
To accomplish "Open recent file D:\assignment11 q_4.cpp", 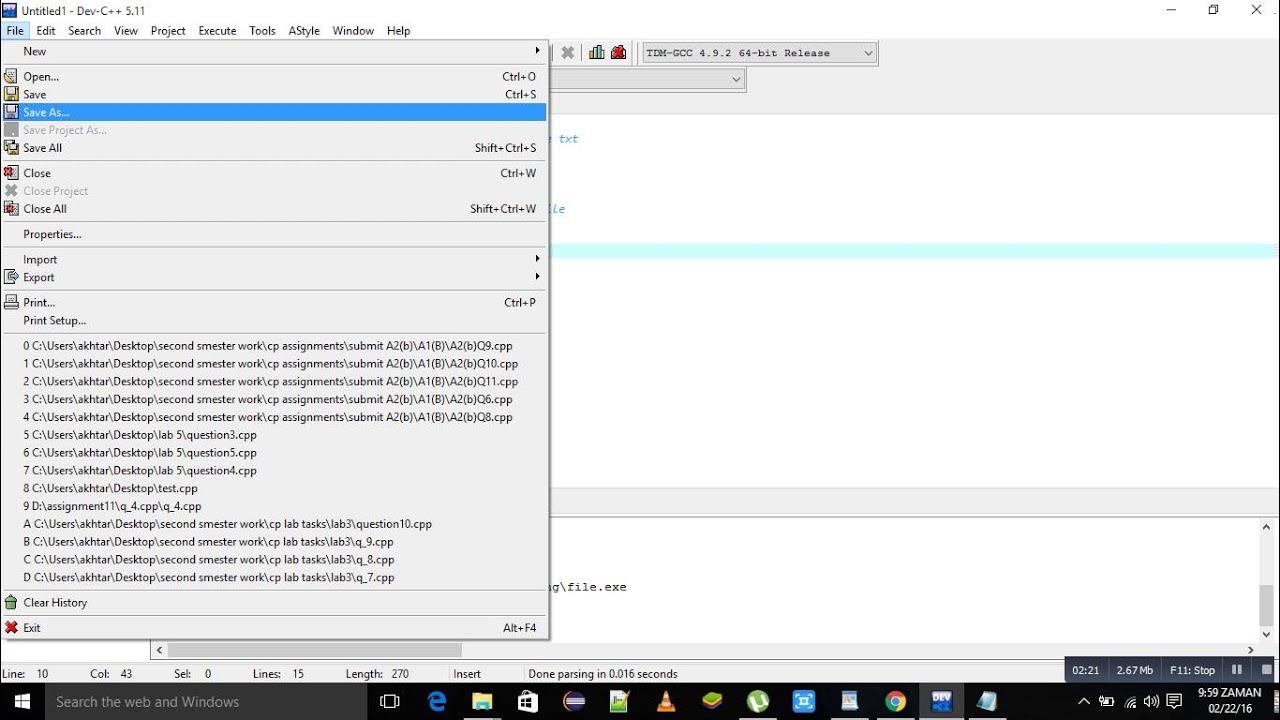I will pyautogui.click(x=274, y=506).
